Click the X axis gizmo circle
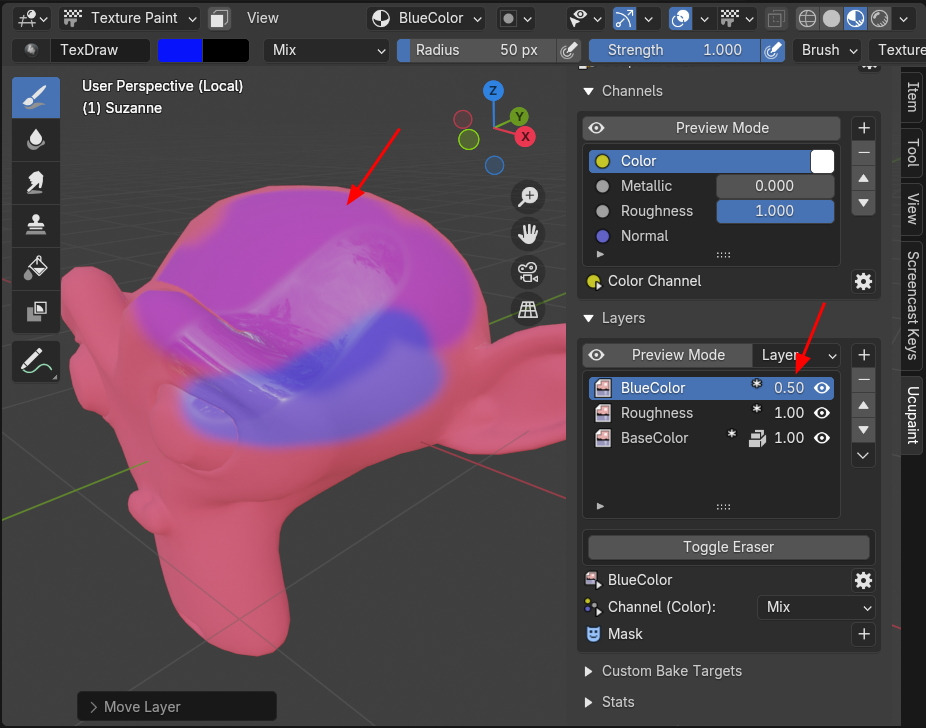The image size is (926, 728). click(x=525, y=137)
